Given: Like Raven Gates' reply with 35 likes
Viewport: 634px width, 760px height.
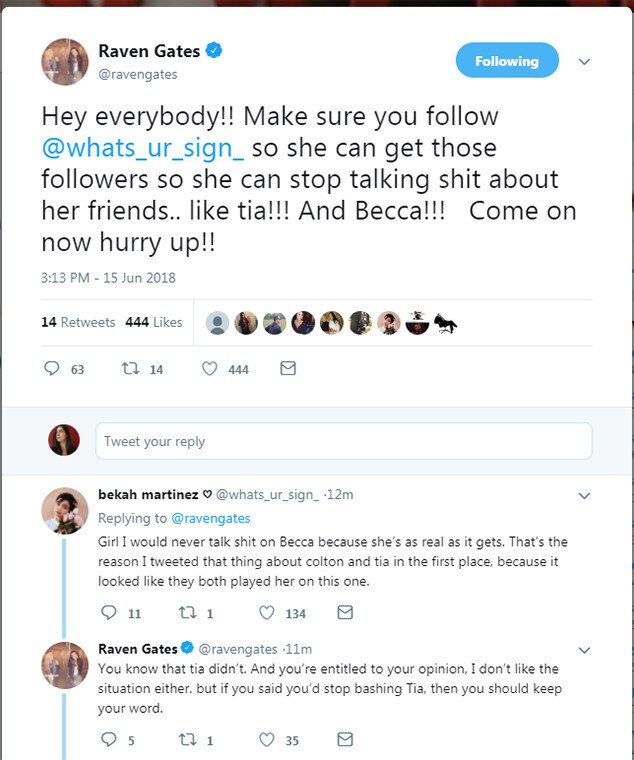Looking at the screenshot, I should (x=267, y=740).
